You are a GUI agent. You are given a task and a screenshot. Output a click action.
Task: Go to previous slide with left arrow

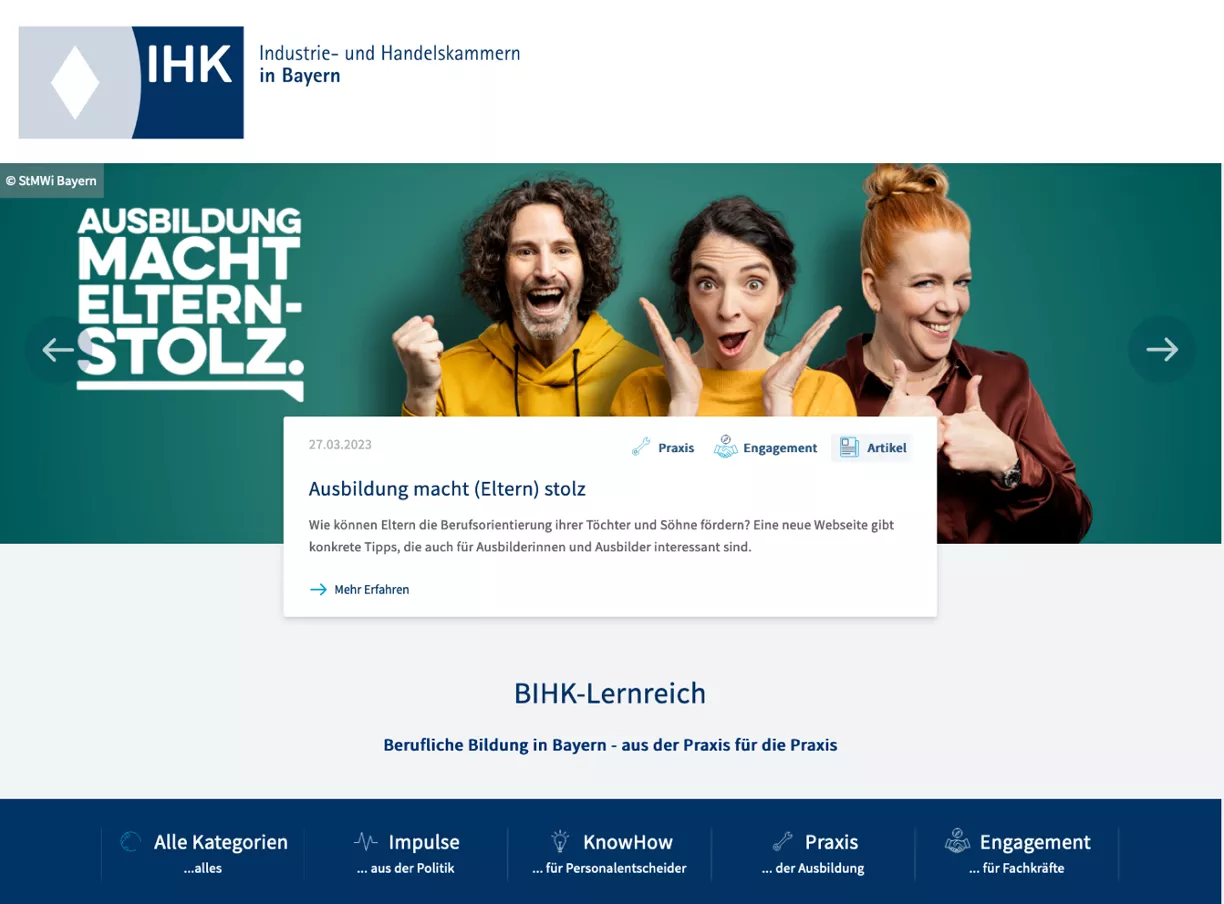57,349
